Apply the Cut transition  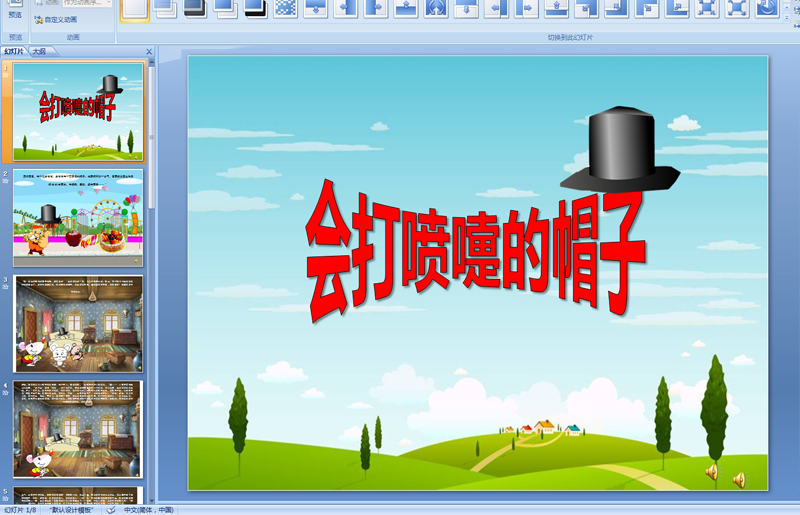pyautogui.click(x=225, y=8)
